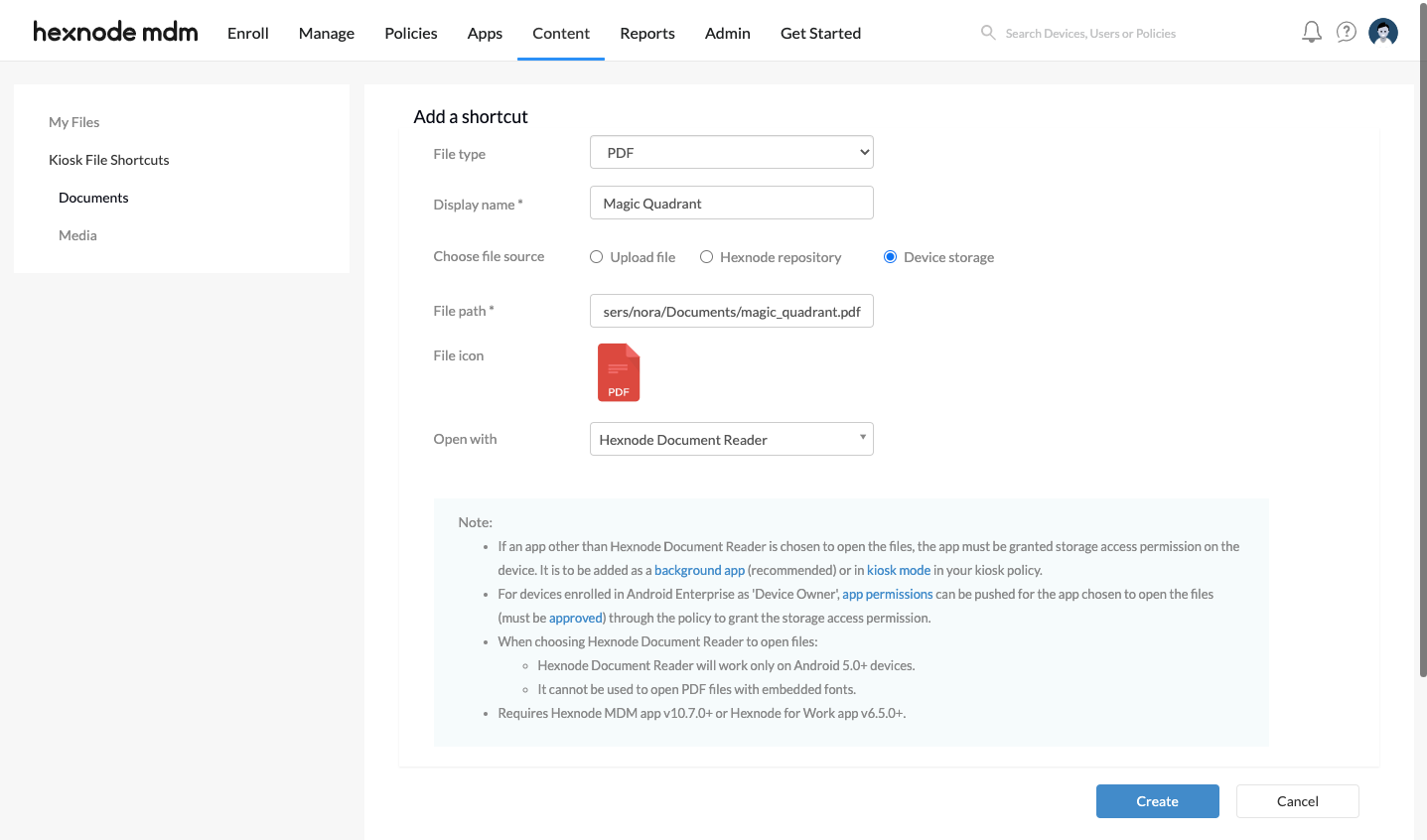Open the Get Started tab
The width and height of the screenshot is (1427, 840).
(x=820, y=33)
